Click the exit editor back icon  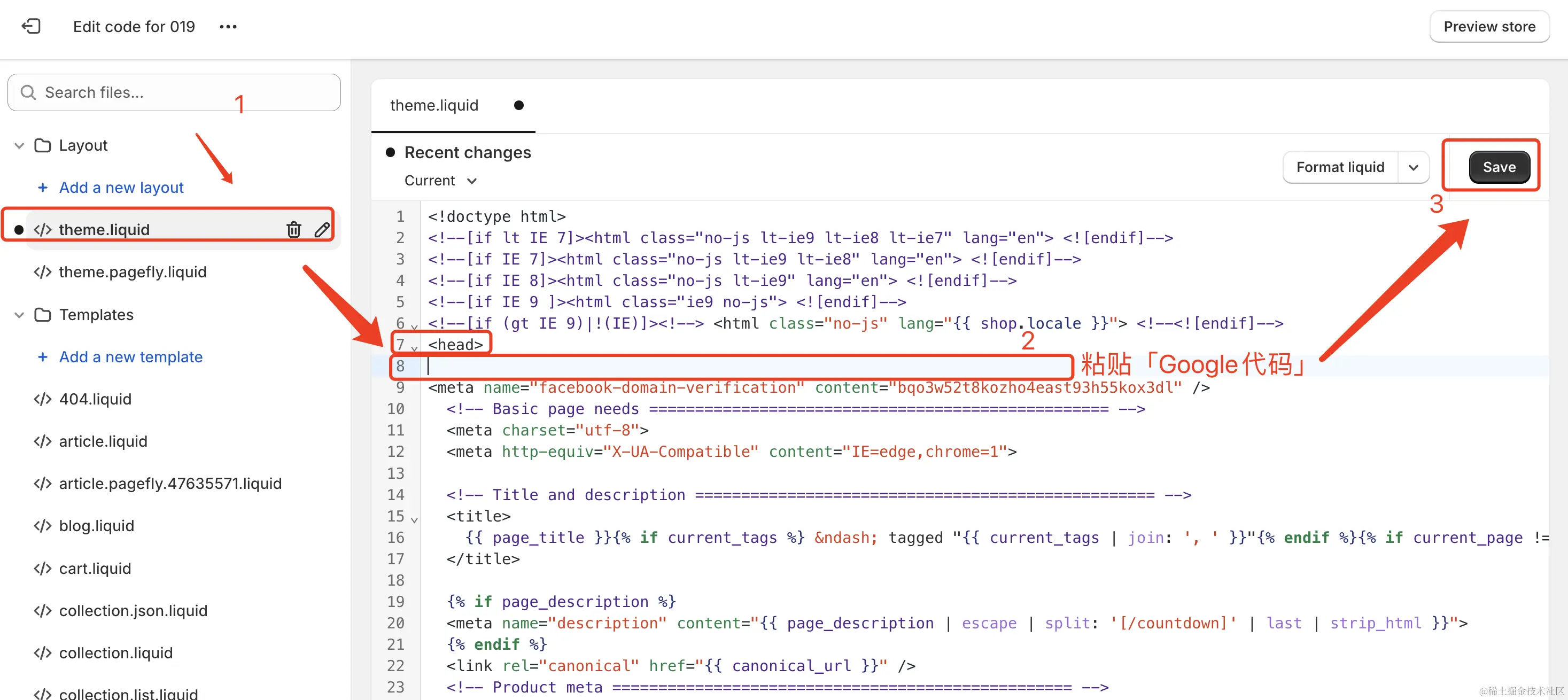tap(30, 26)
